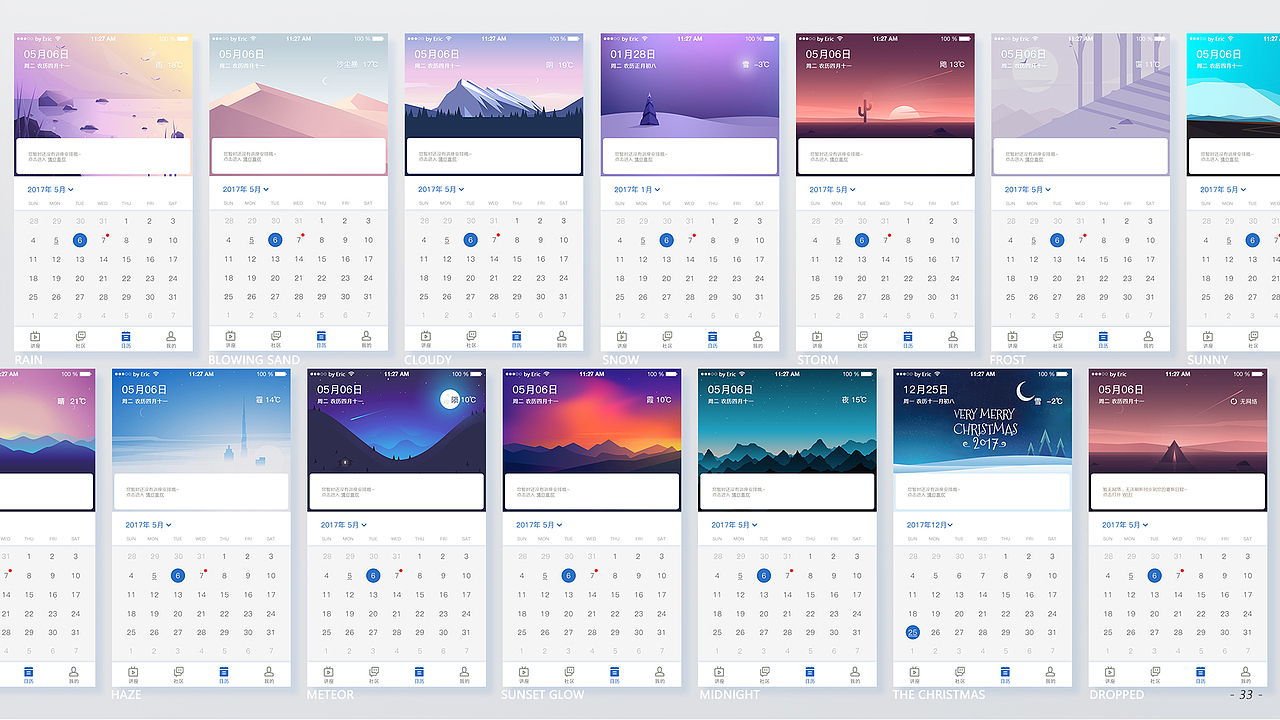
Task: Open the community icon in CLOUDY screen
Action: 471,337
